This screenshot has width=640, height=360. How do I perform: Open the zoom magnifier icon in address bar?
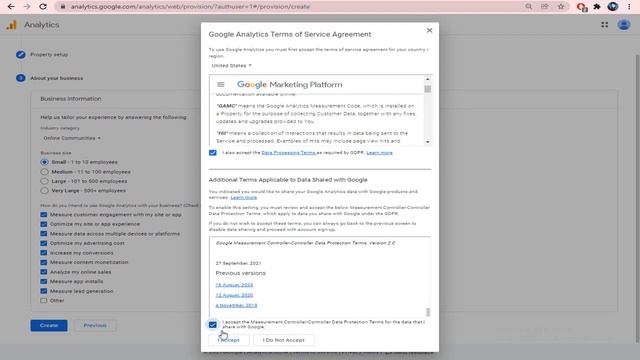529,7
